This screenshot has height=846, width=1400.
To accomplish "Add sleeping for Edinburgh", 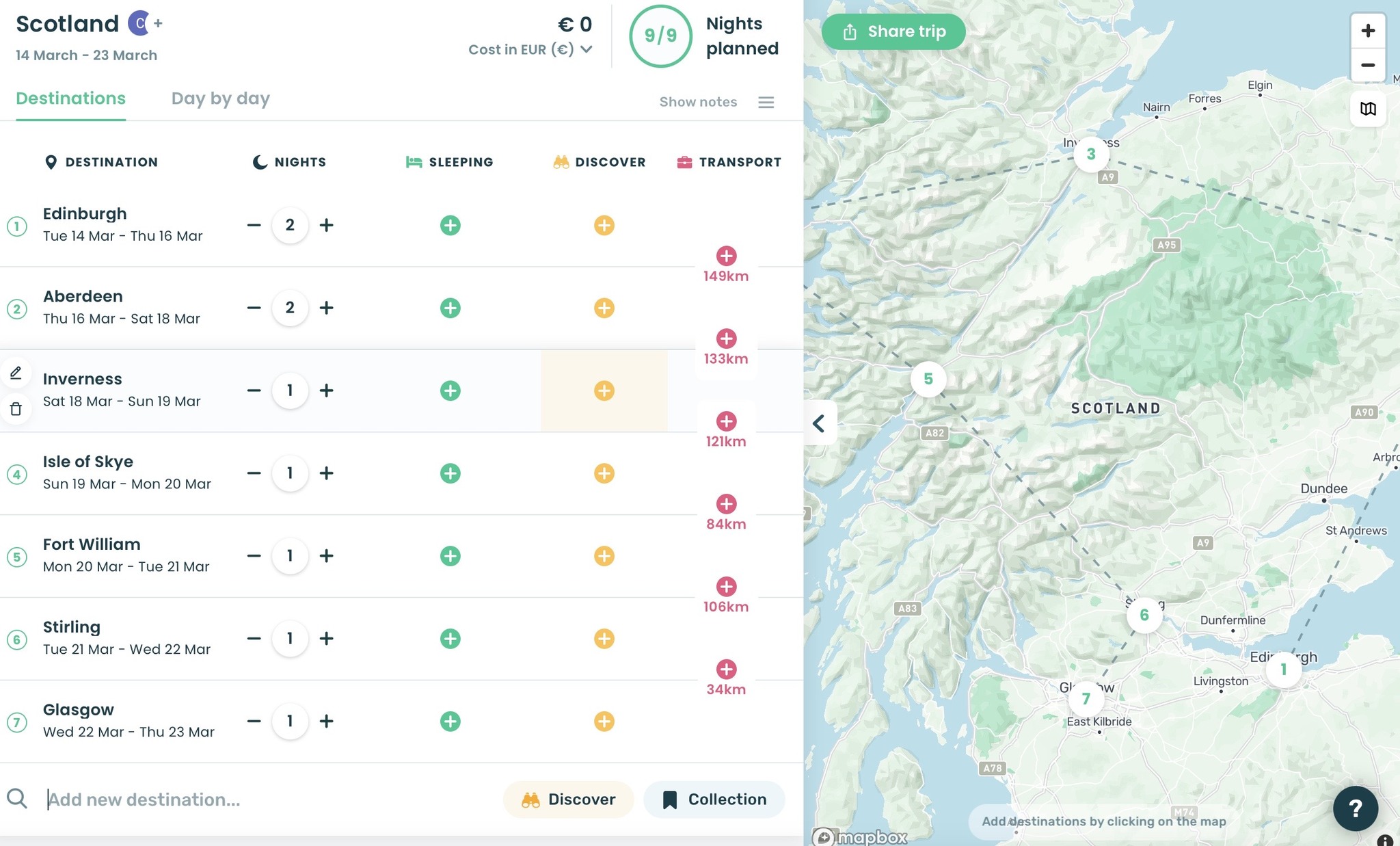I will (450, 225).
